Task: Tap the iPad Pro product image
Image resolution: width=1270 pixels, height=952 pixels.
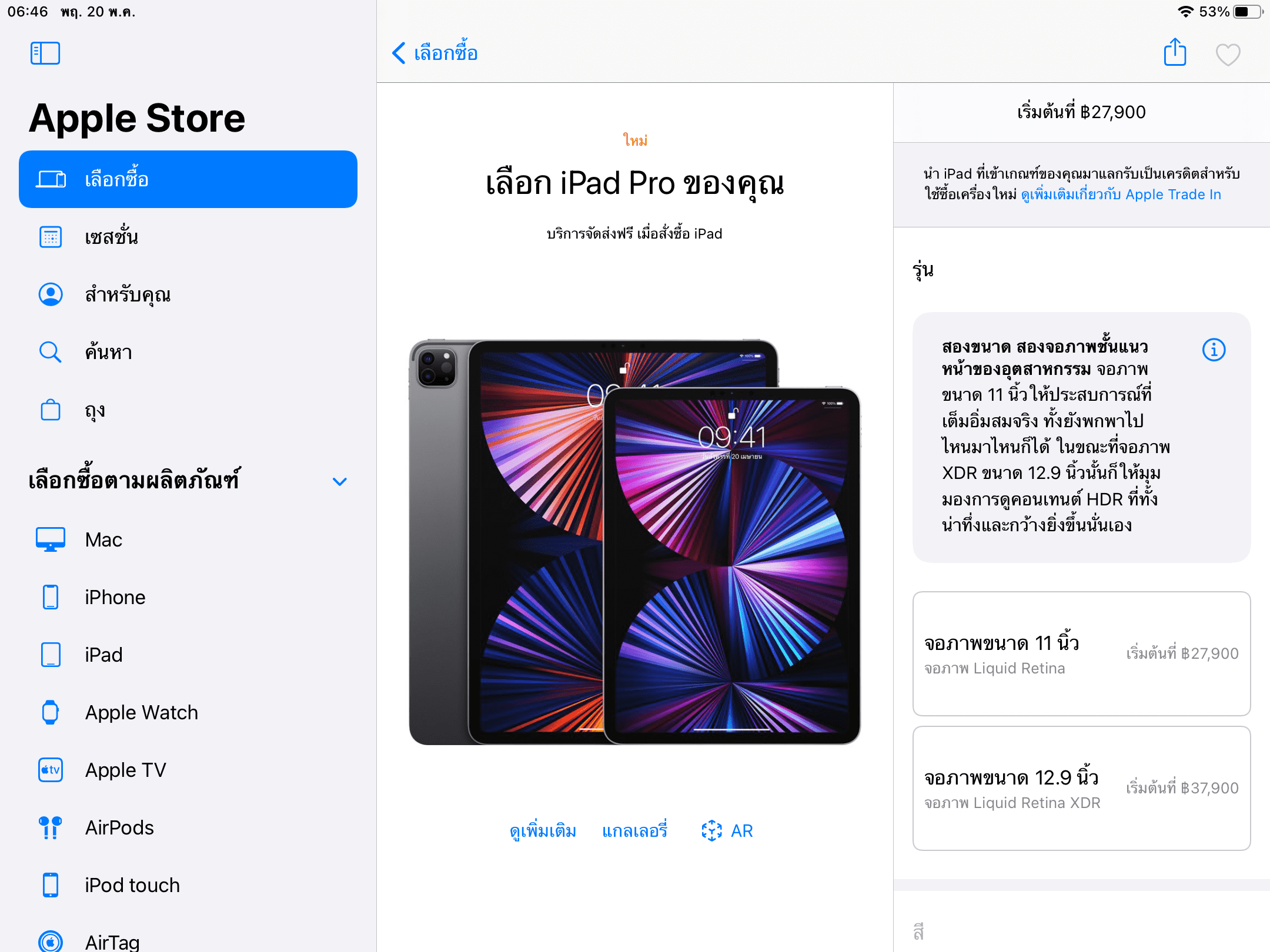Action: click(x=635, y=542)
